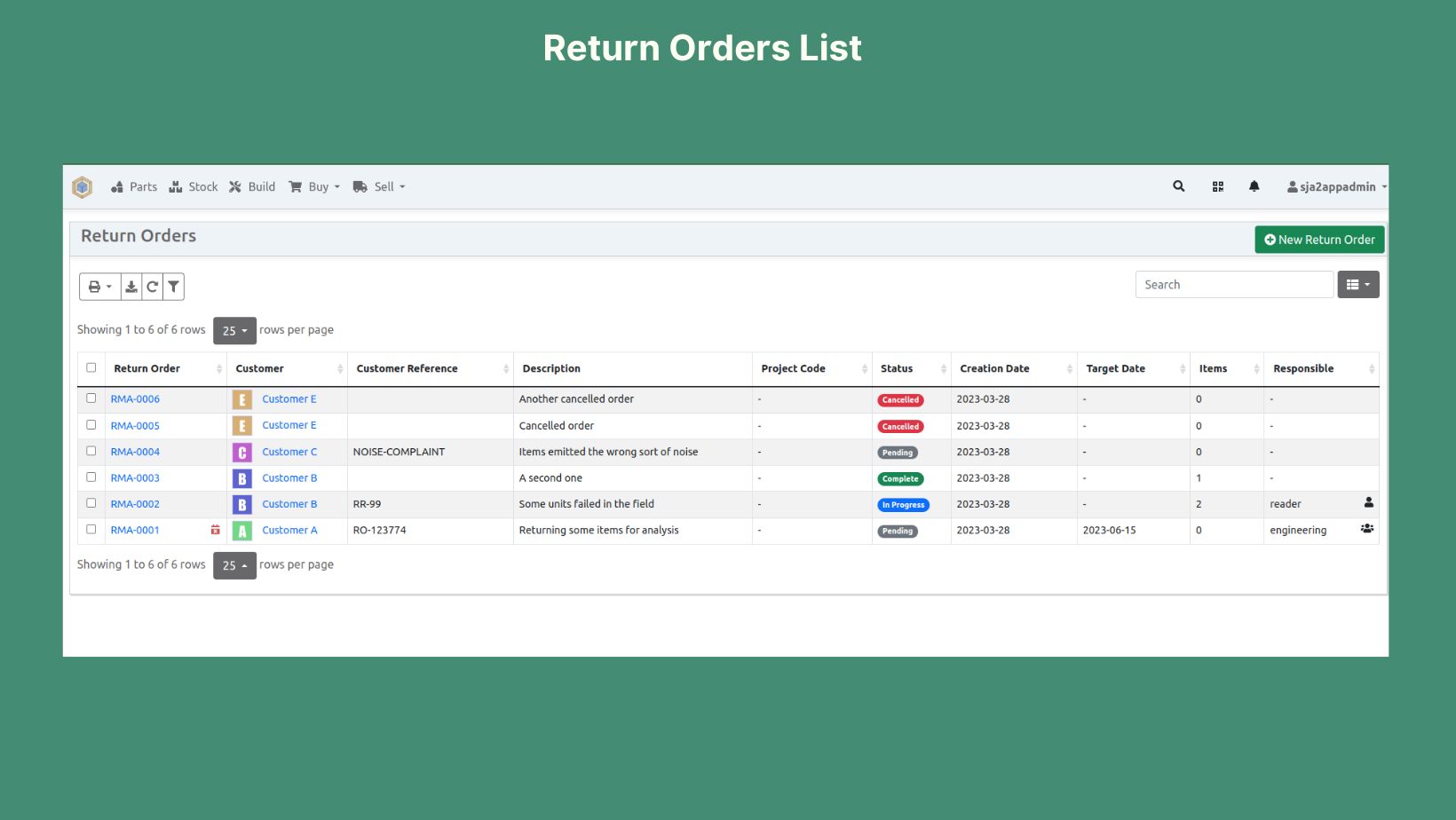The width and height of the screenshot is (1456, 820).
Task: Select the RMA-0004 row checkbox
Action: [91, 451]
